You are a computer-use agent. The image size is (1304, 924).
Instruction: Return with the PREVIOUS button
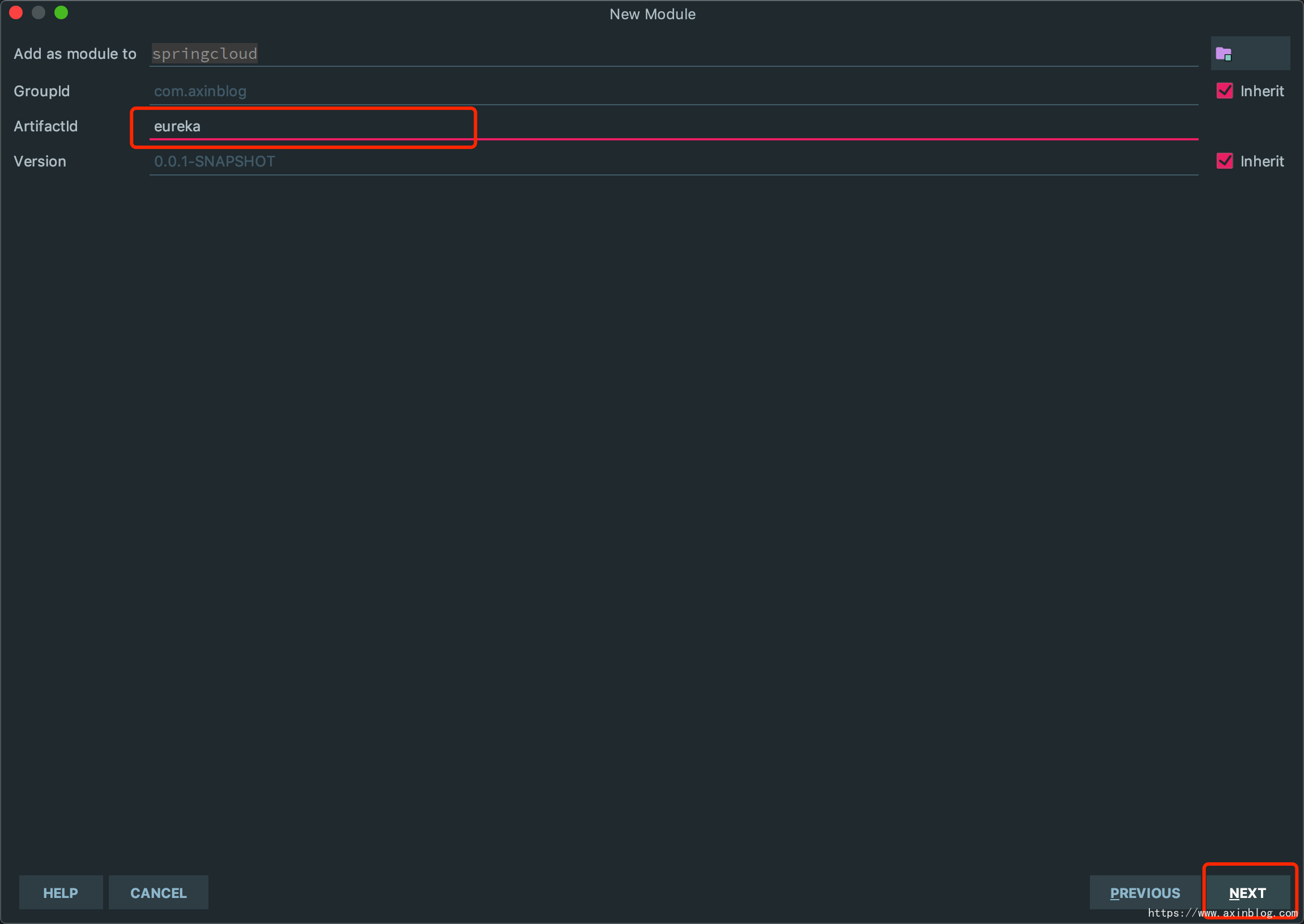pos(1145,893)
